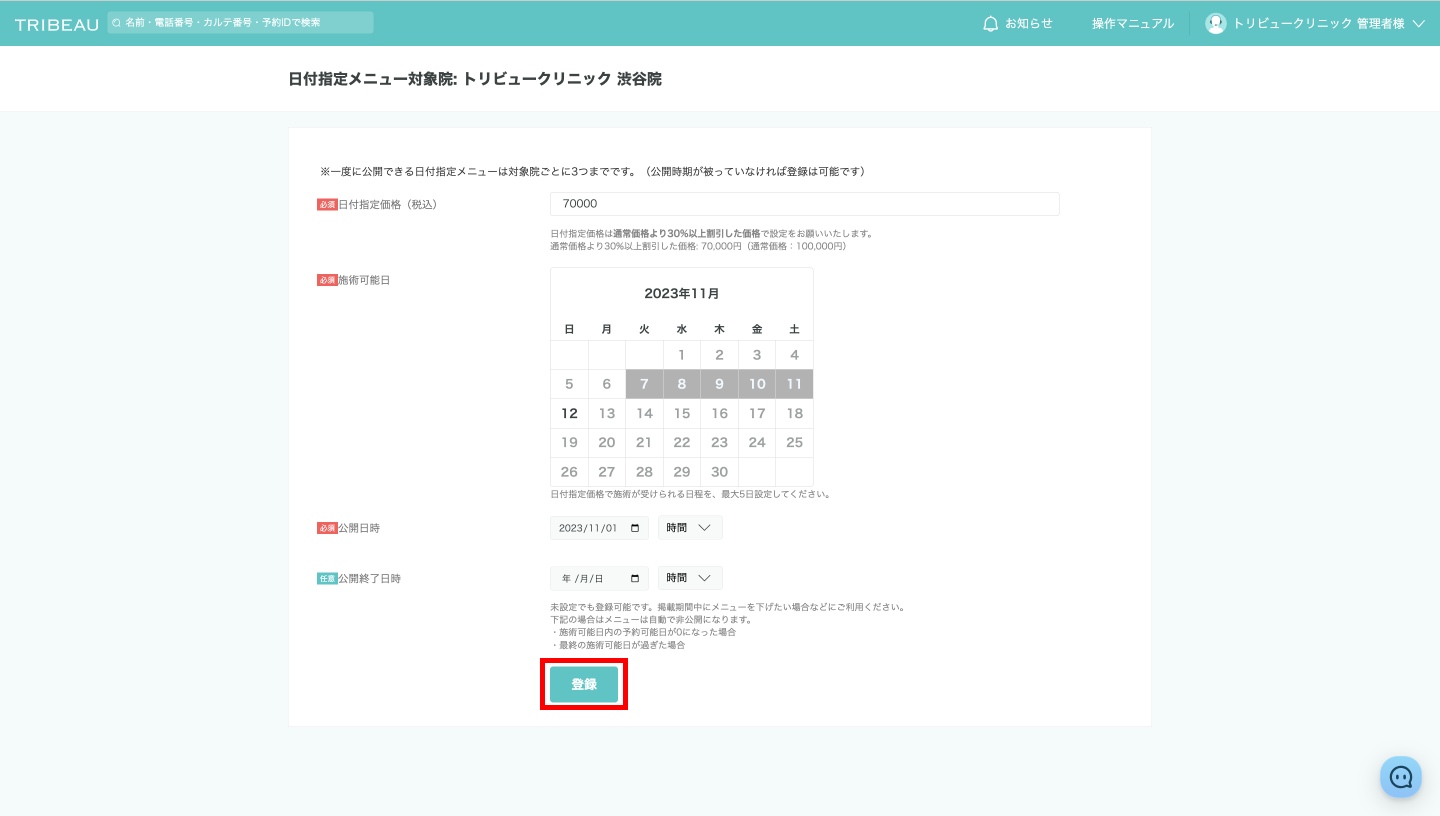This screenshot has height=816, width=1440.
Task: Select November 15 on calendar
Action: point(682,413)
